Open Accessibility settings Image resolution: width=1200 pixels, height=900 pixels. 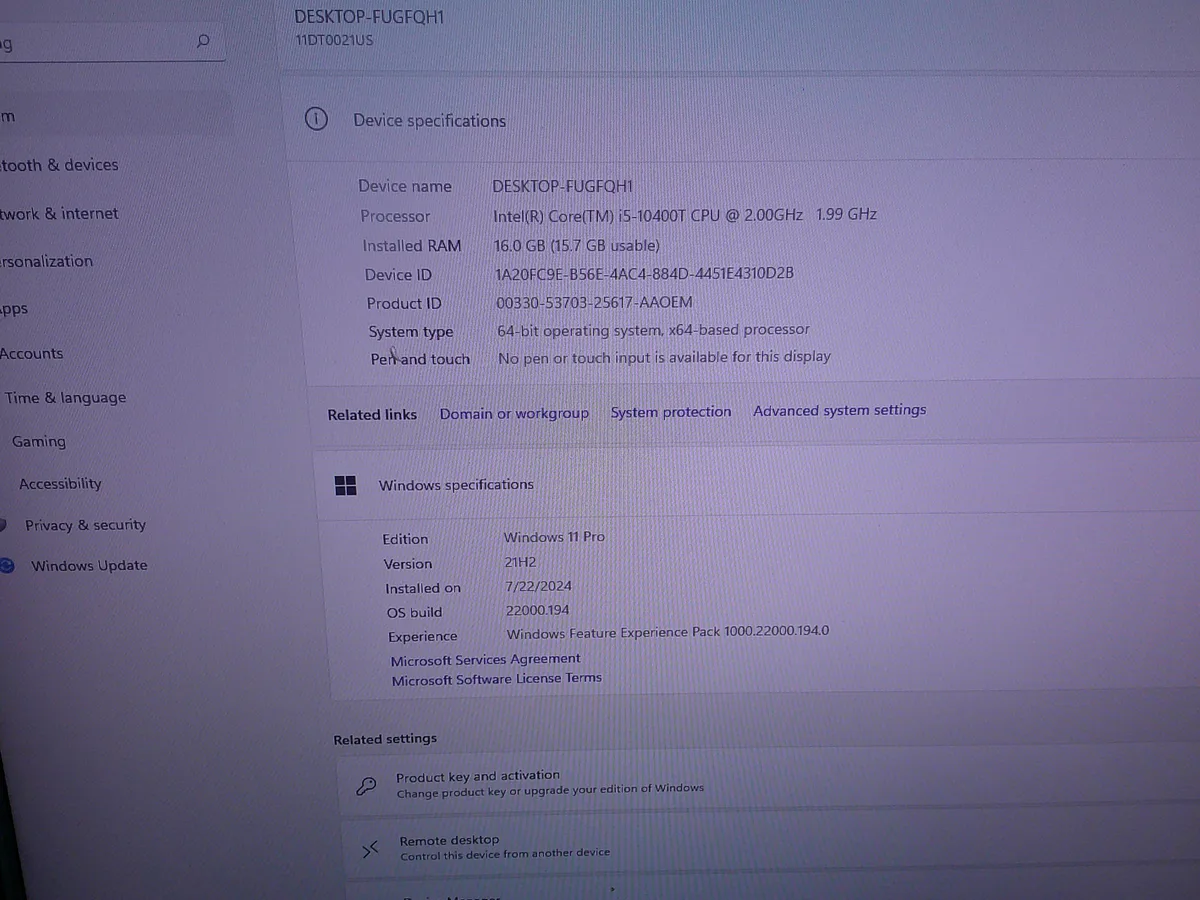tap(60, 483)
